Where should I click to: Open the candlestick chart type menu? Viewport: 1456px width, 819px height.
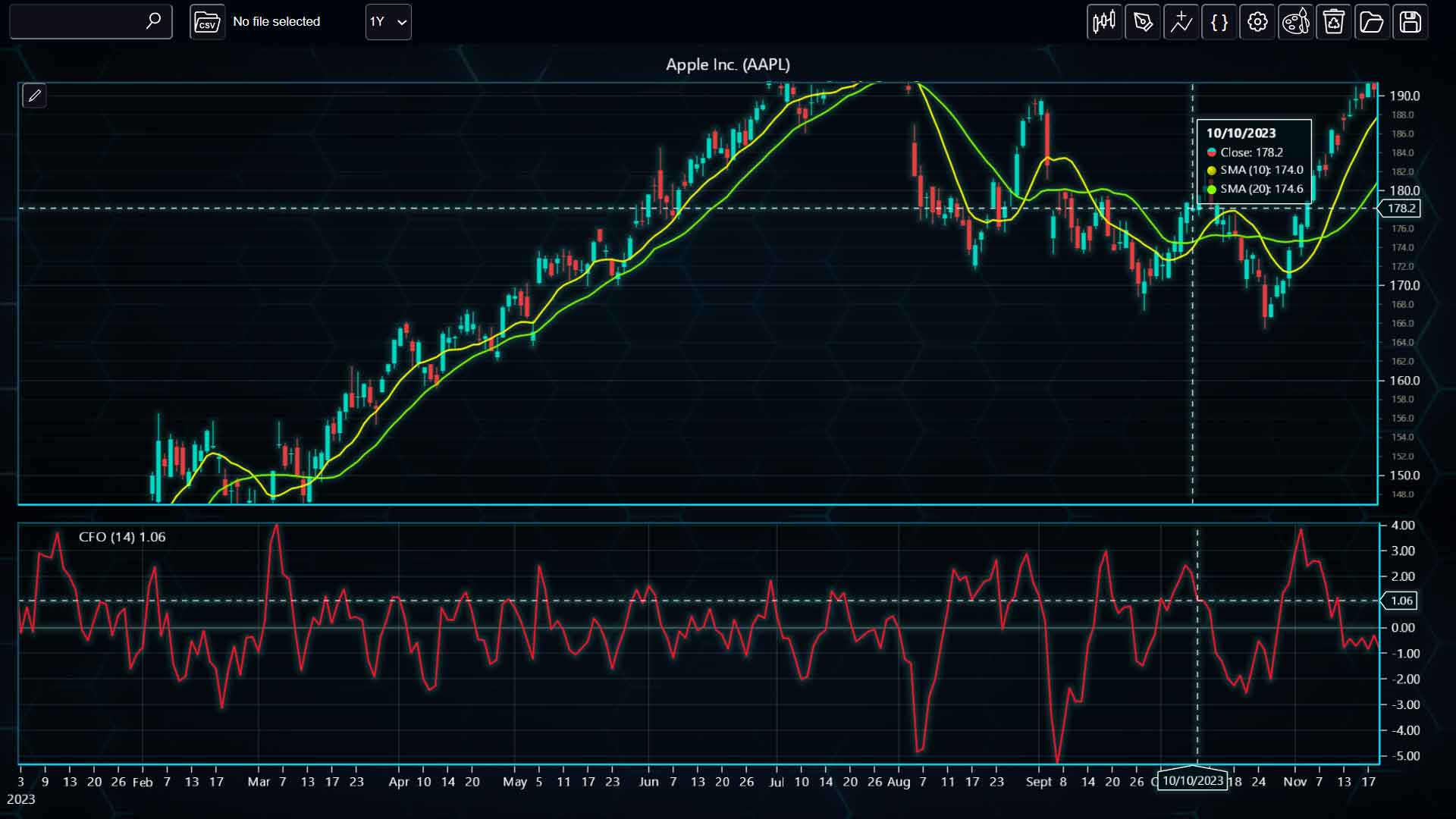pos(1104,22)
